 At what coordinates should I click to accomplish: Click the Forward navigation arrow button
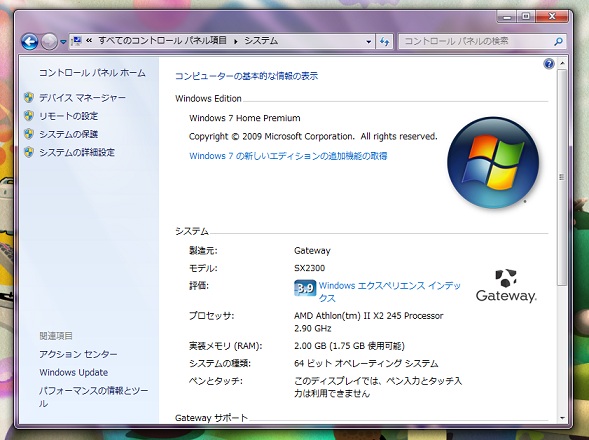tap(49, 41)
